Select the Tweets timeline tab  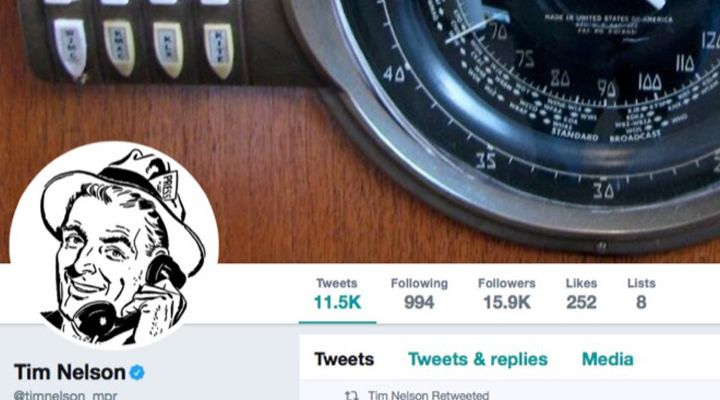(344, 359)
